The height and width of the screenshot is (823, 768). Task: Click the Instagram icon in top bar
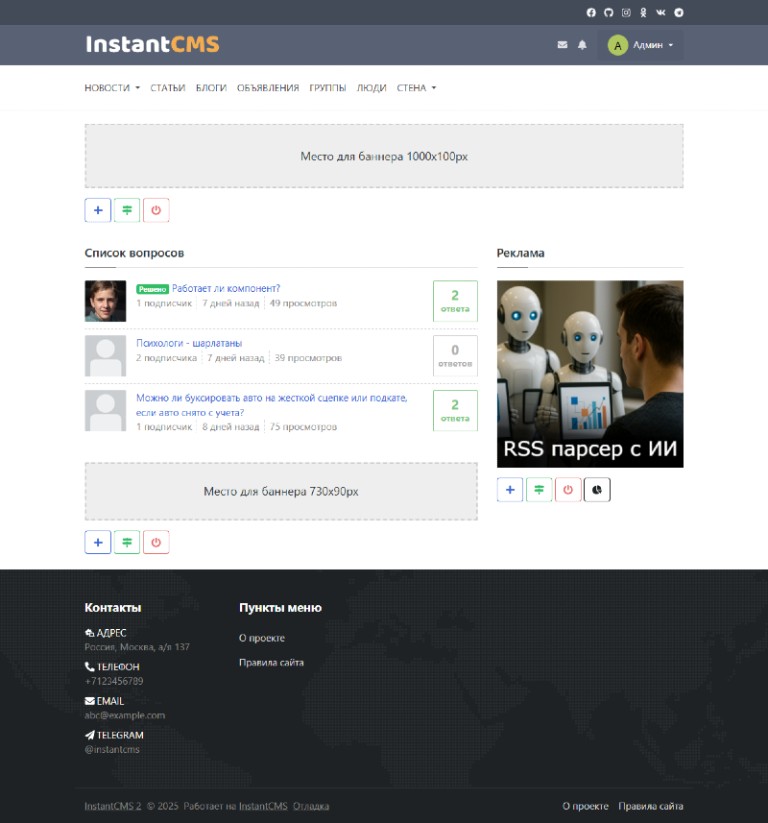(626, 13)
